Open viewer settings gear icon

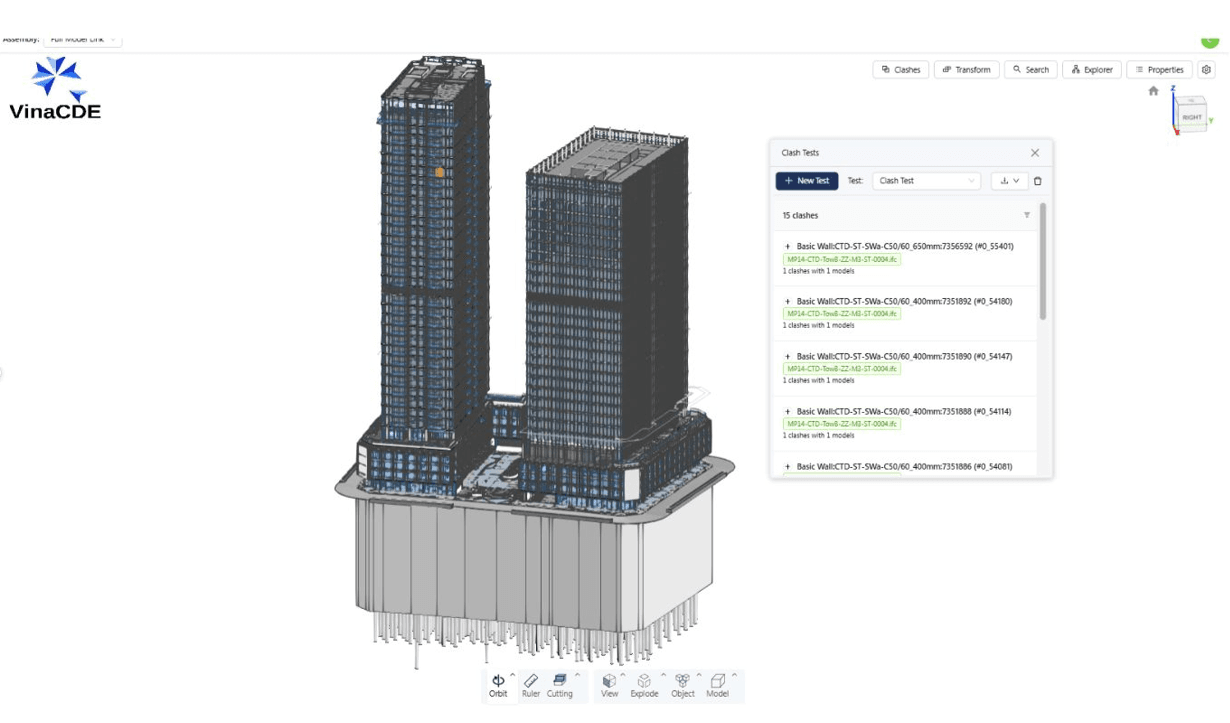click(x=1207, y=70)
